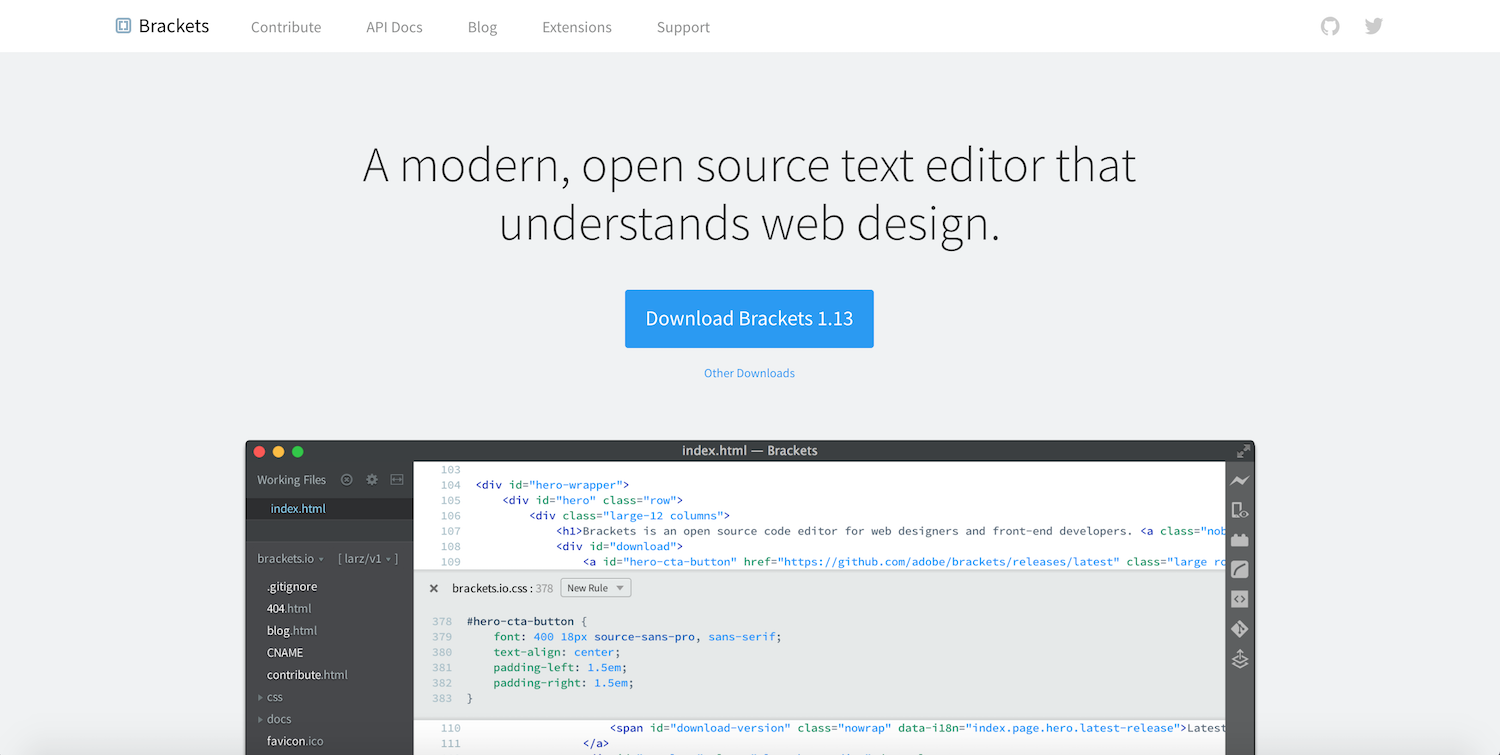The image size is (1500, 755).
Task: Click the index.html — Brackets window title
Action: (x=750, y=451)
